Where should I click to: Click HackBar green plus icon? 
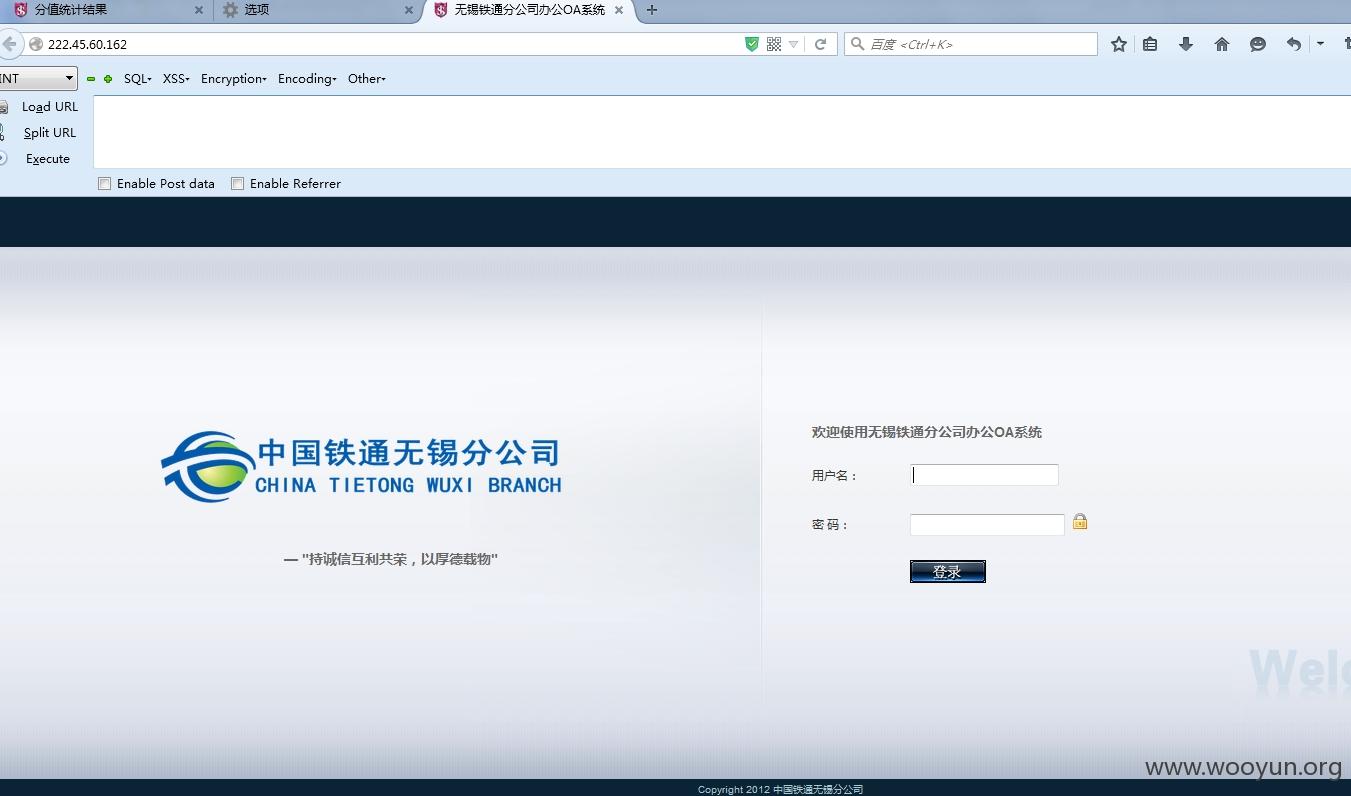tap(108, 79)
